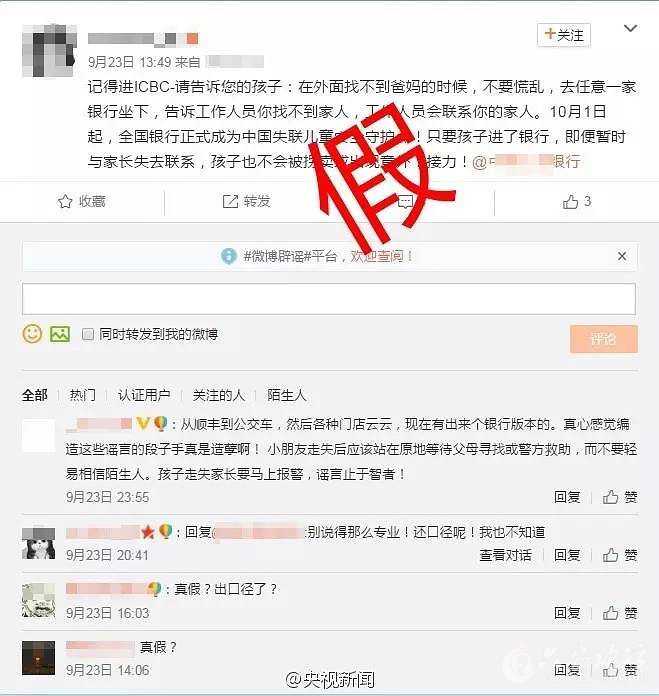Switch to the 认证用户 comments tab
Viewport: 659px width, 696px height.
[144, 395]
